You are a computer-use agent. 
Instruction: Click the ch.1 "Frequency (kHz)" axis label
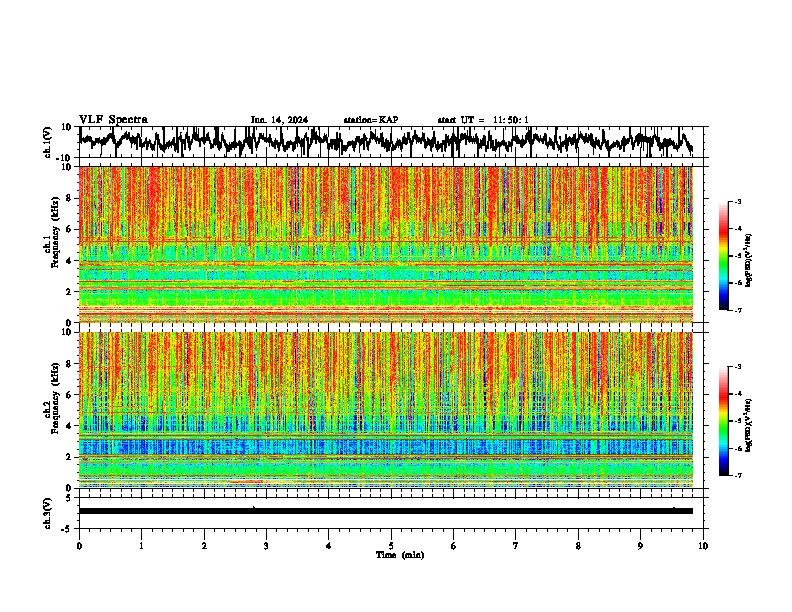(55, 233)
